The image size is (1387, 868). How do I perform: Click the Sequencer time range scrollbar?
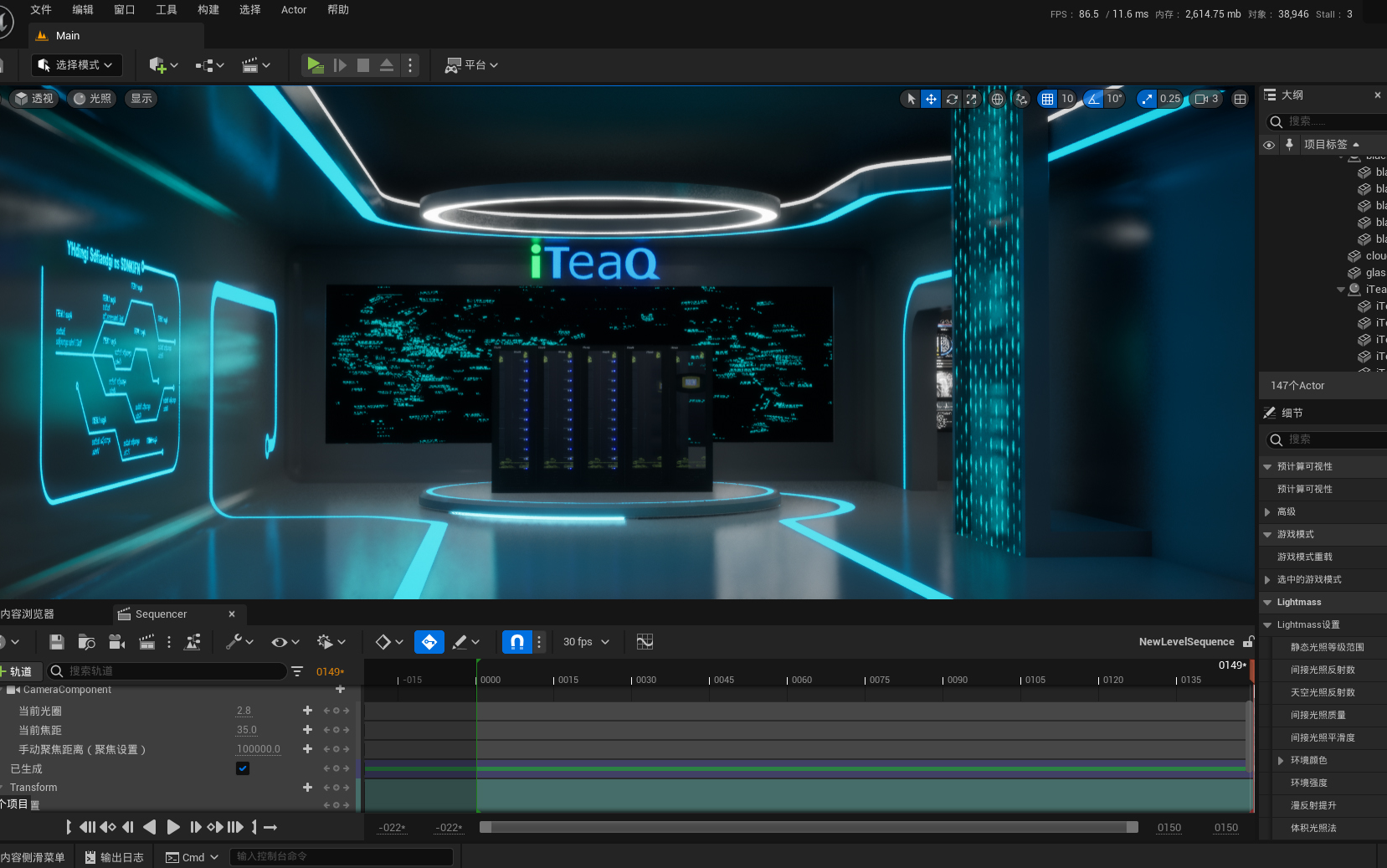[809, 827]
